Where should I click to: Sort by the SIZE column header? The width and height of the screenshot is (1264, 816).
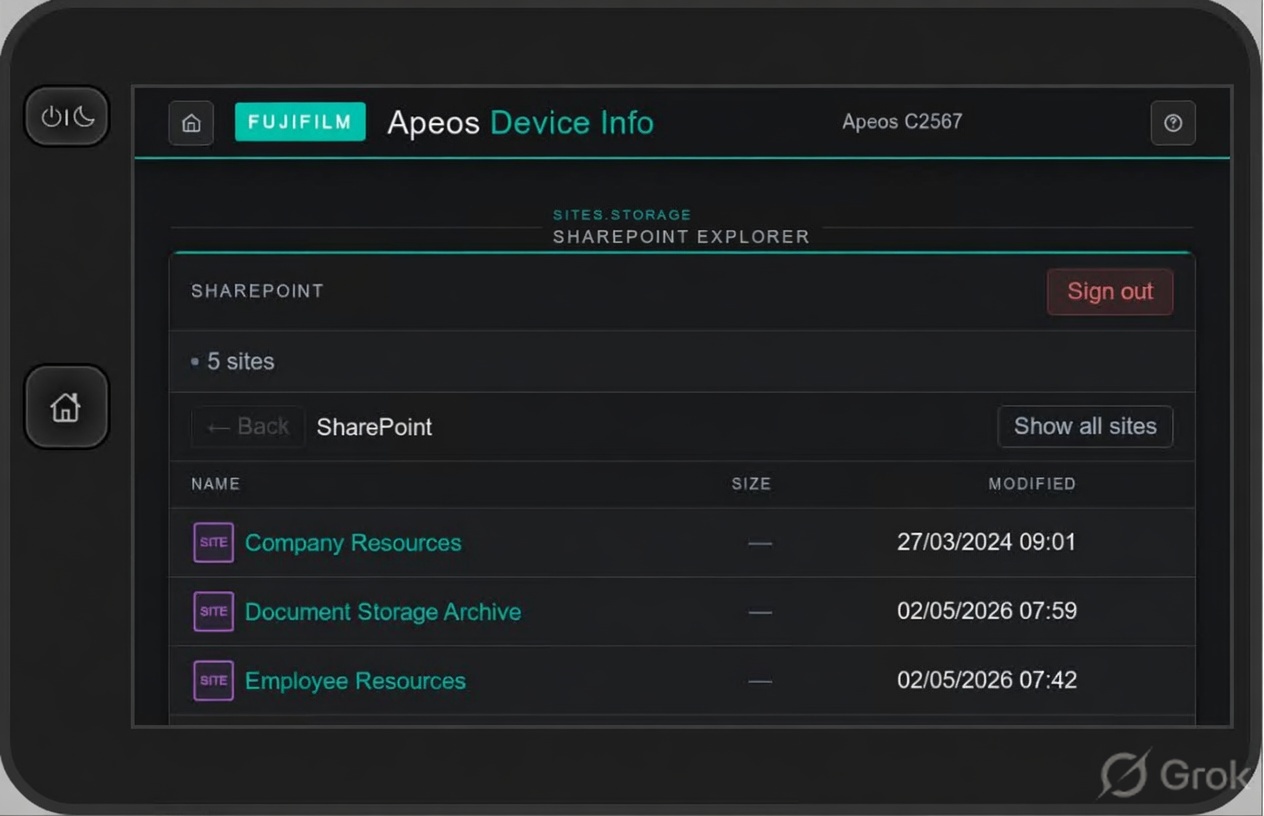click(x=751, y=484)
